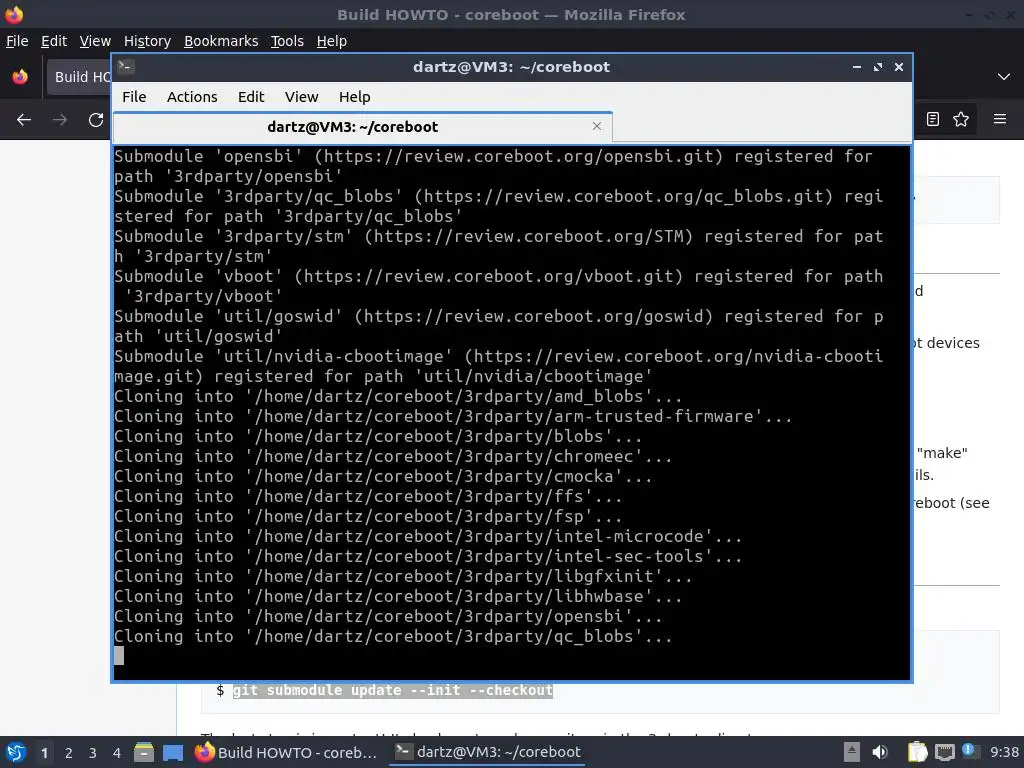Image resolution: width=1024 pixels, height=768 pixels.
Task: Open Firefox Tools menu
Action: [x=287, y=41]
